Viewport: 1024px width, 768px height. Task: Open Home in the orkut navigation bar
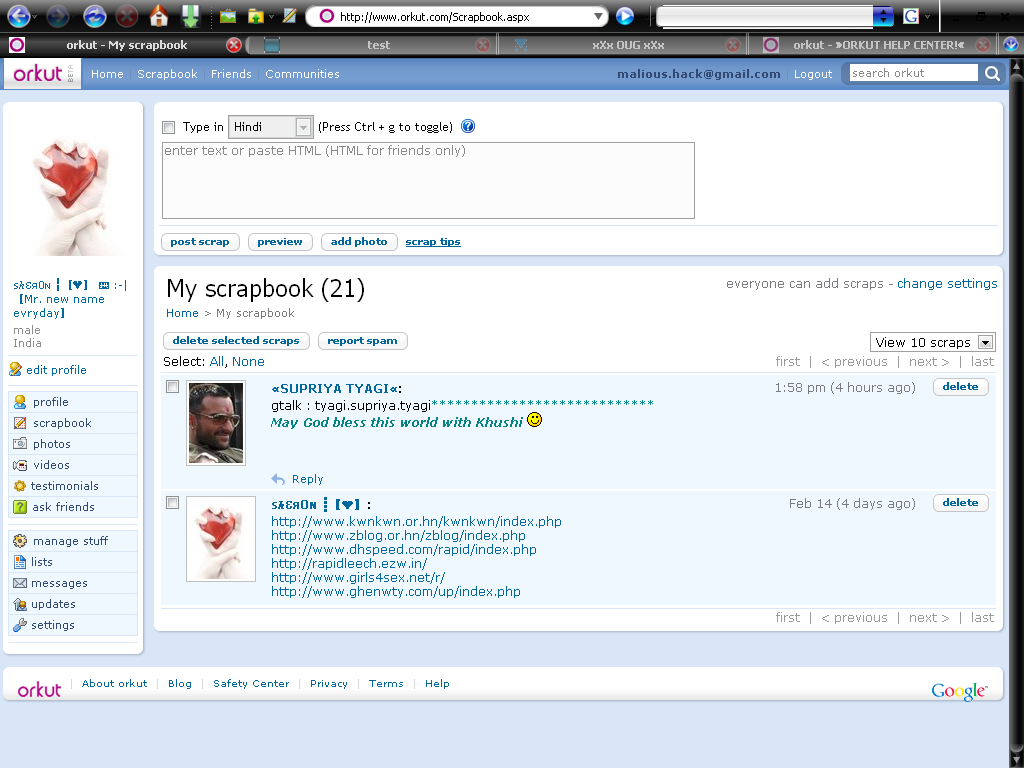pyautogui.click(x=107, y=74)
